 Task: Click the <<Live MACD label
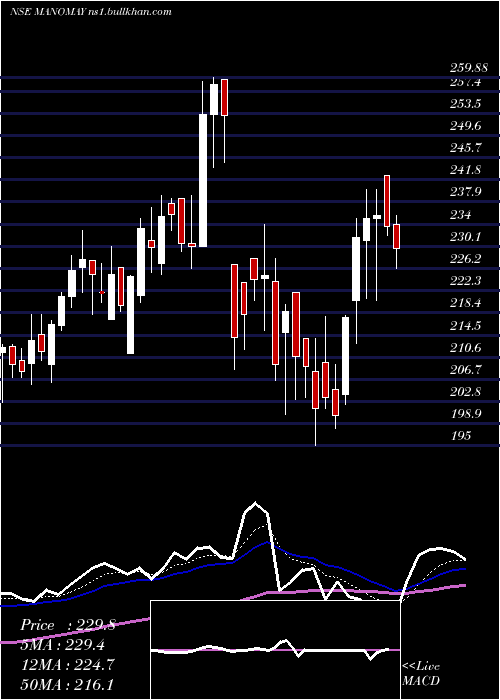point(421,673)
